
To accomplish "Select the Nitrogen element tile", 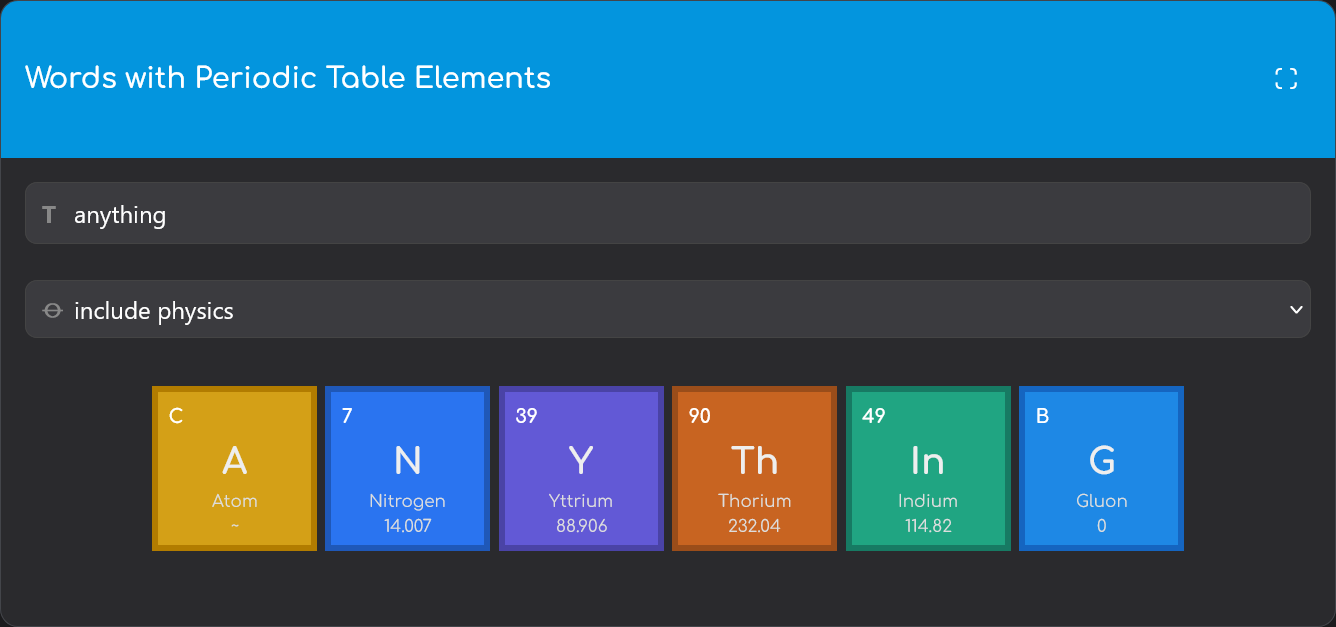I will coord(407,468).
